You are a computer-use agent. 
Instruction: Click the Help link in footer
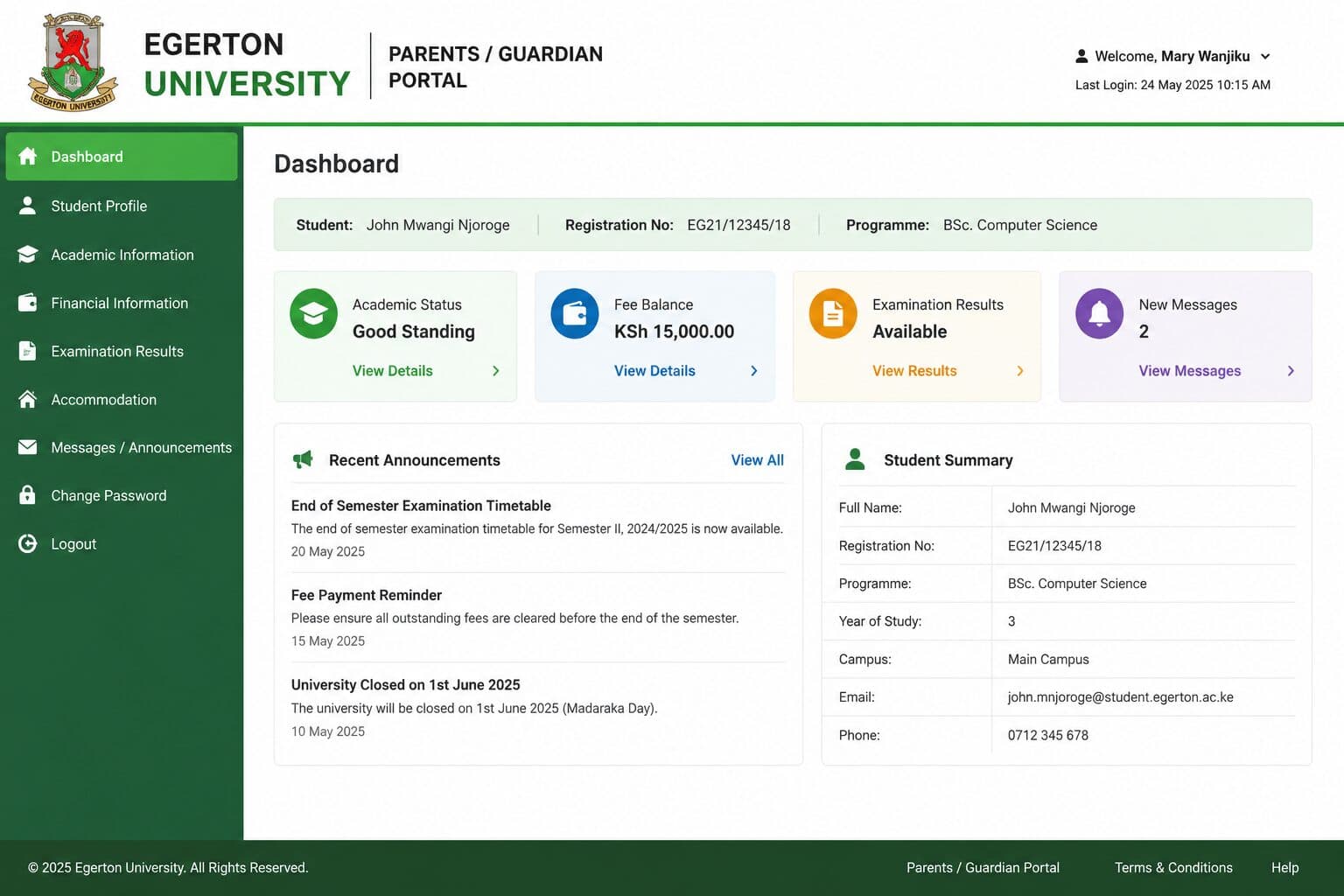(x=1284, y=867)
